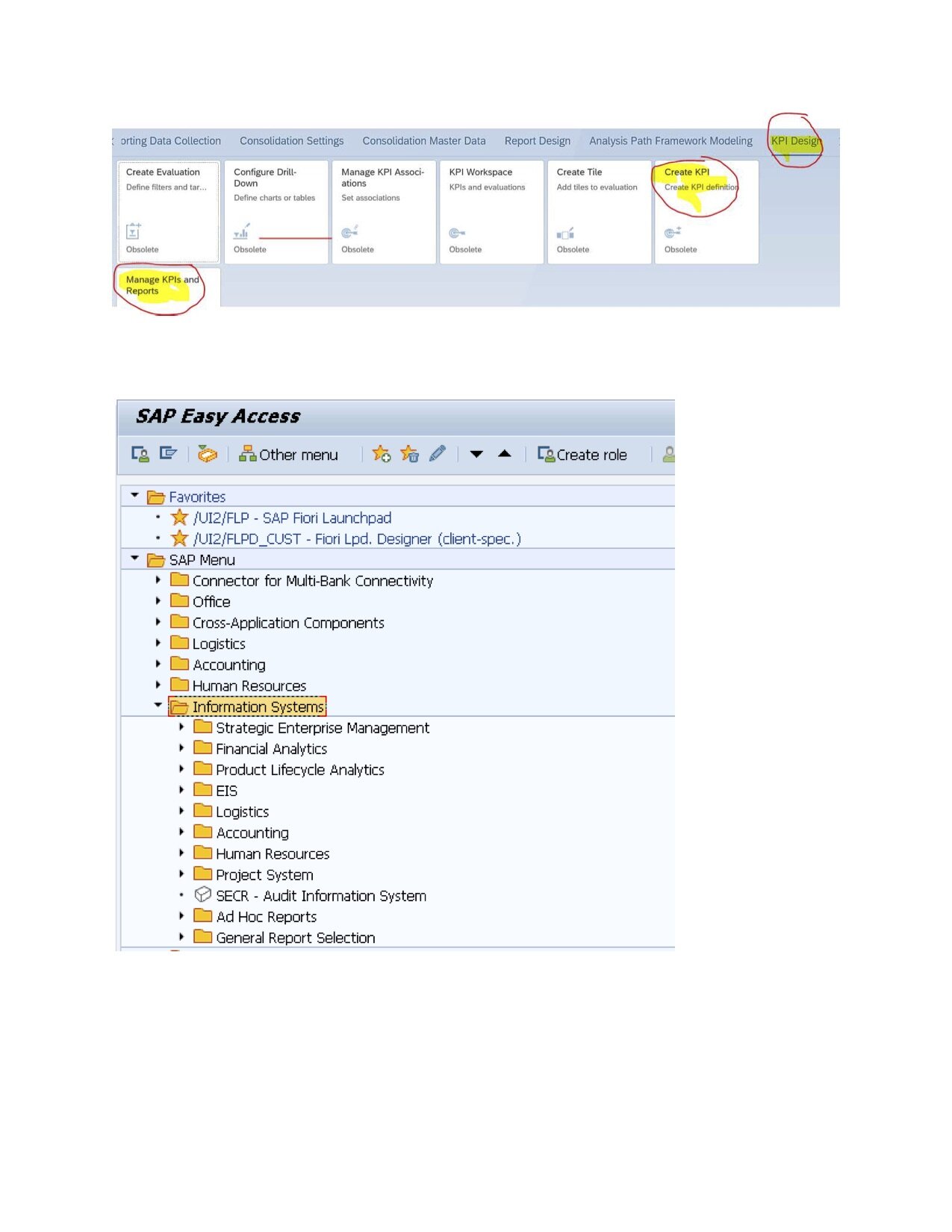Click the Create role button
952x1232 pixels.
click(582, 455)
